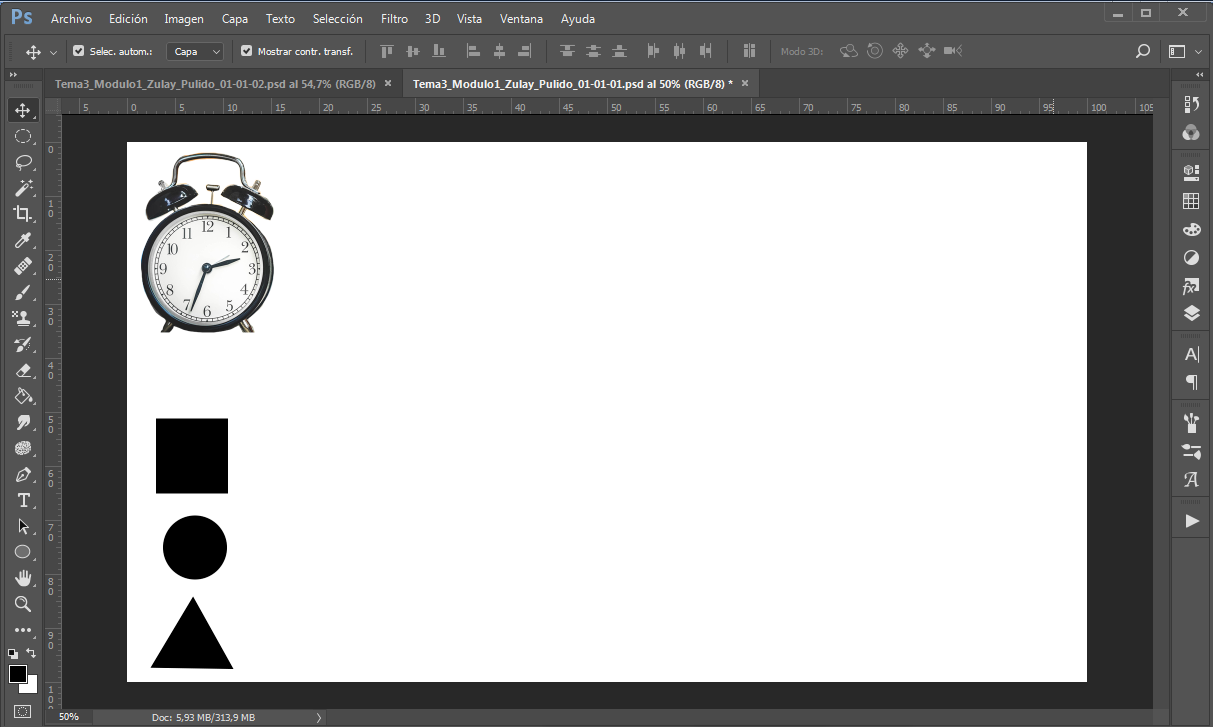Open the Paragraph panel icon
The image size is (1213, 727).
tap(1191, 381)
